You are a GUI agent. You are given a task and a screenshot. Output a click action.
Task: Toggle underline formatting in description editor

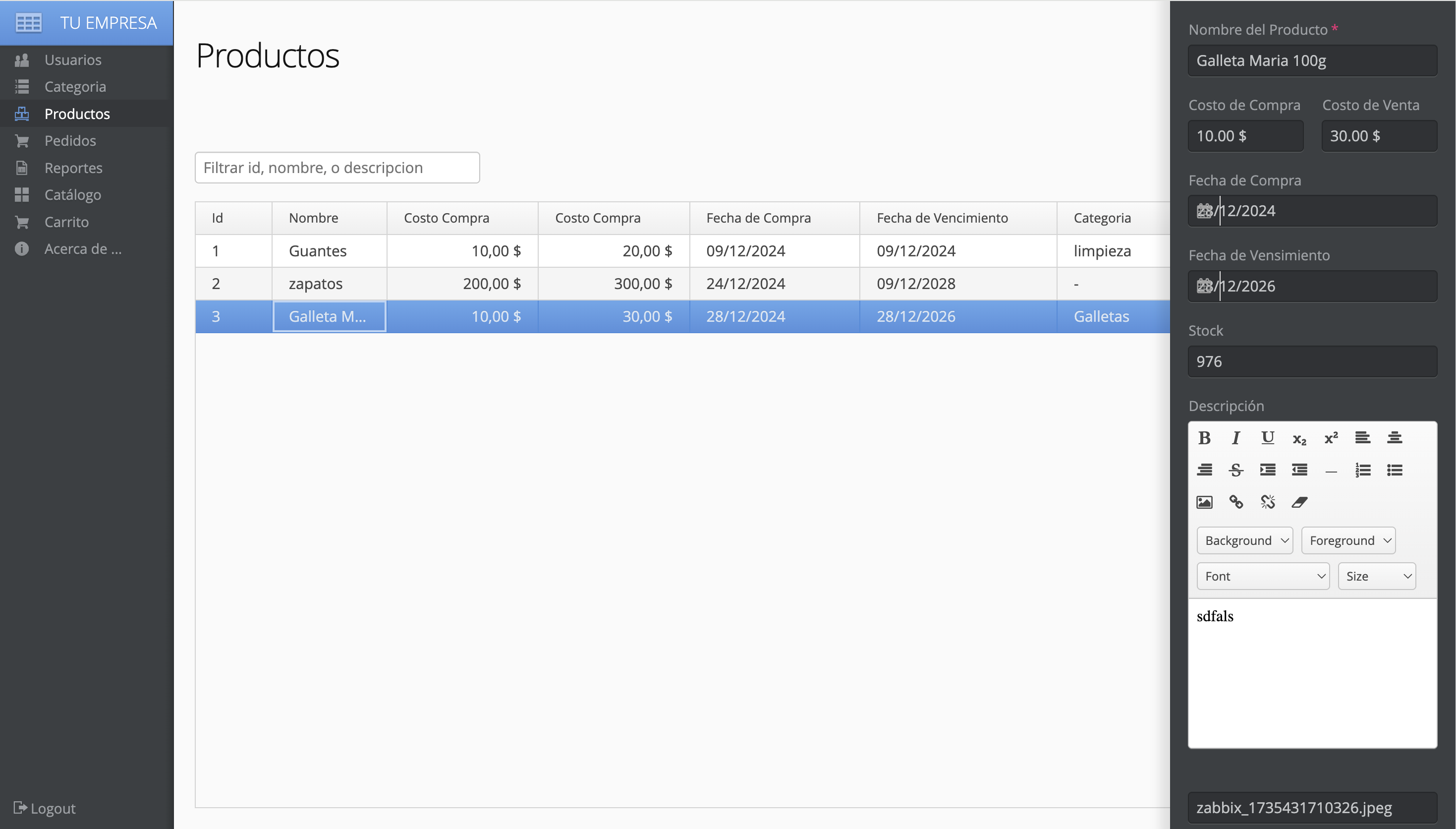1268,438
